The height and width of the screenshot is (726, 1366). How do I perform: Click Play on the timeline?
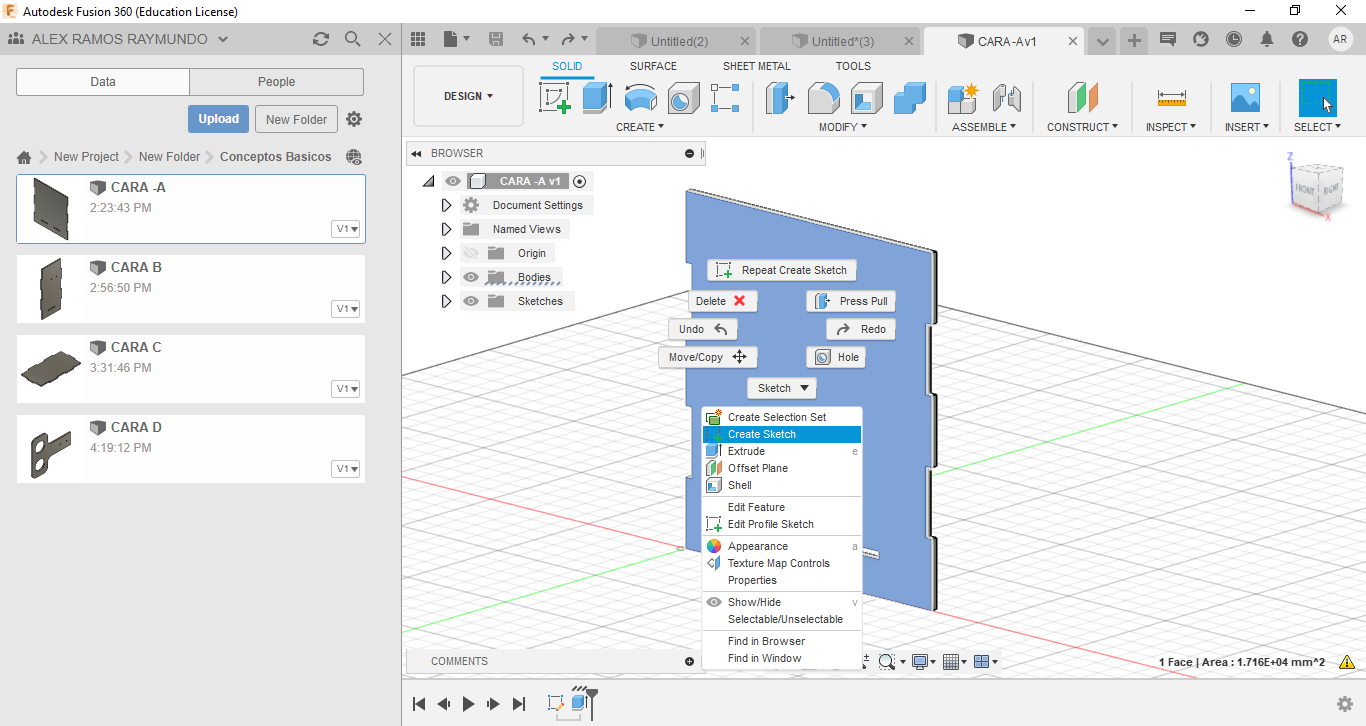468,704
